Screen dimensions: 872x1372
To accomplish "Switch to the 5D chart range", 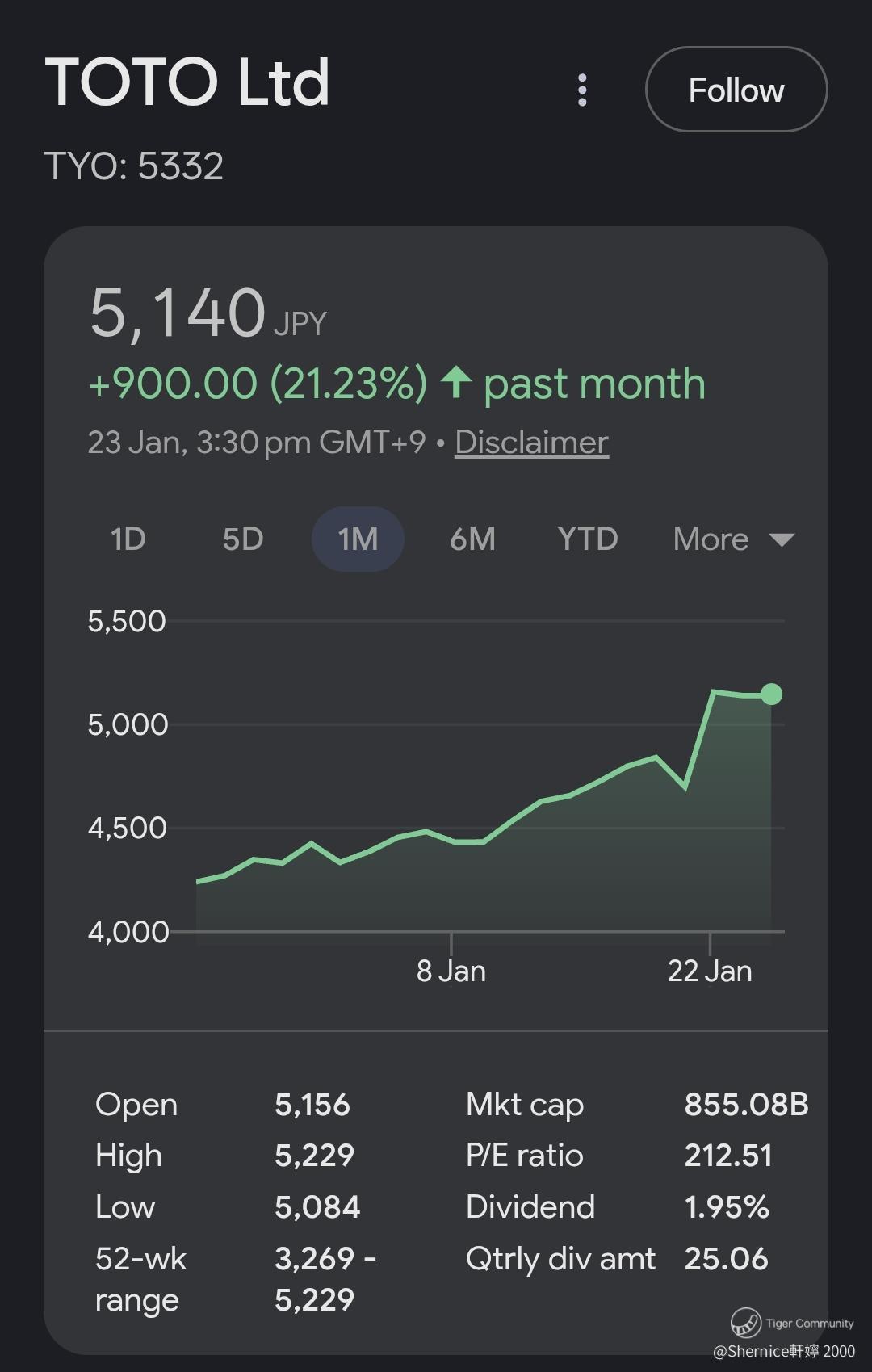I will click(x=243, y=539).
